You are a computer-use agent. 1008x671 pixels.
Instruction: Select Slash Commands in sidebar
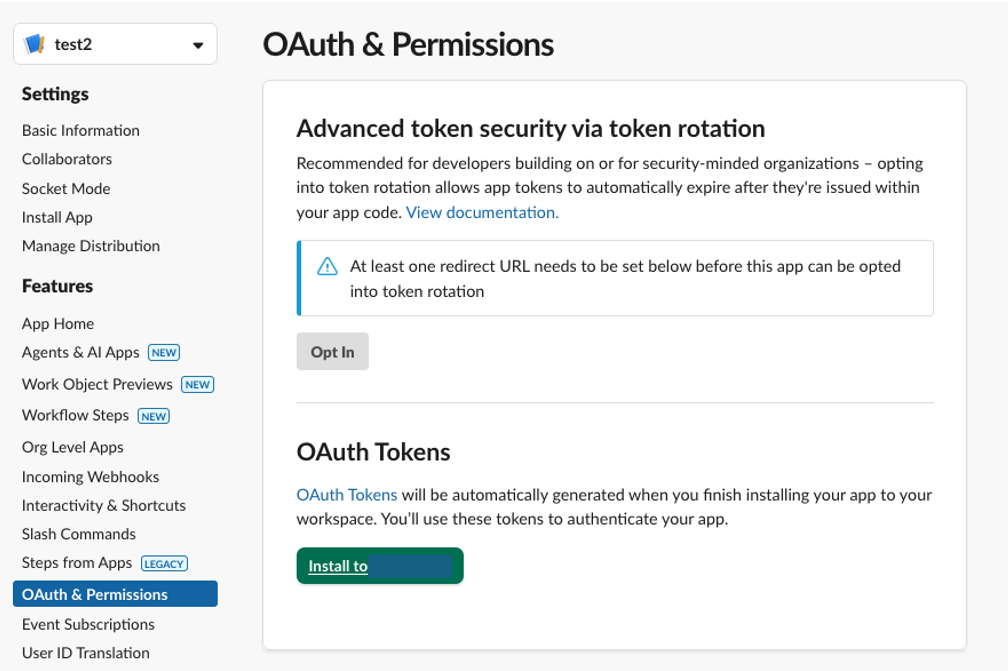click(79, 534)
